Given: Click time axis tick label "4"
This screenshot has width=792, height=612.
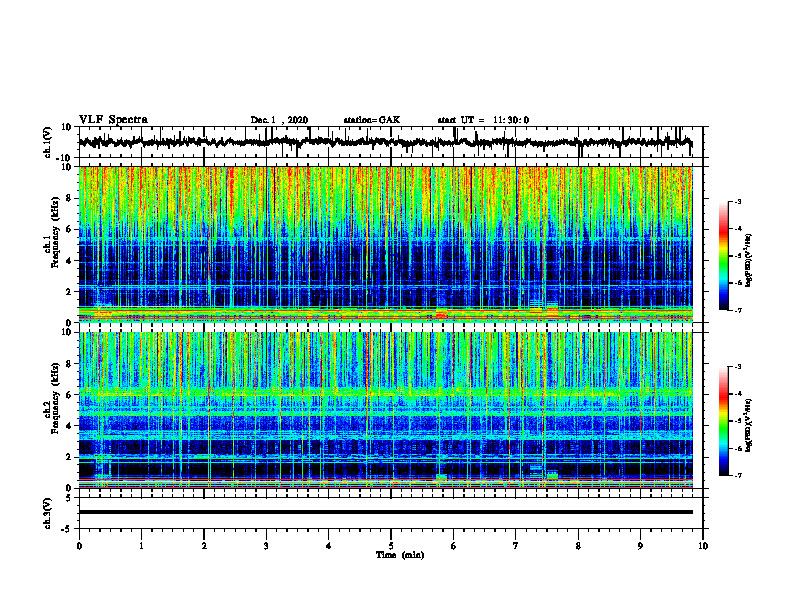Looking at the screenshot, I should click(329, 546).
